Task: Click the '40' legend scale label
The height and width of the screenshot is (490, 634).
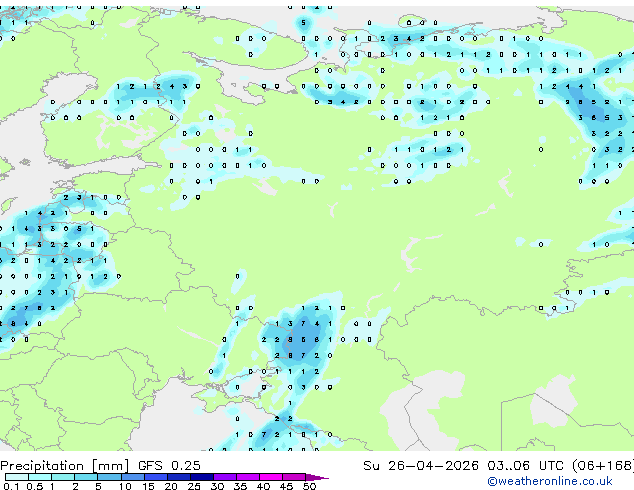Action: [x=264, y=486]
